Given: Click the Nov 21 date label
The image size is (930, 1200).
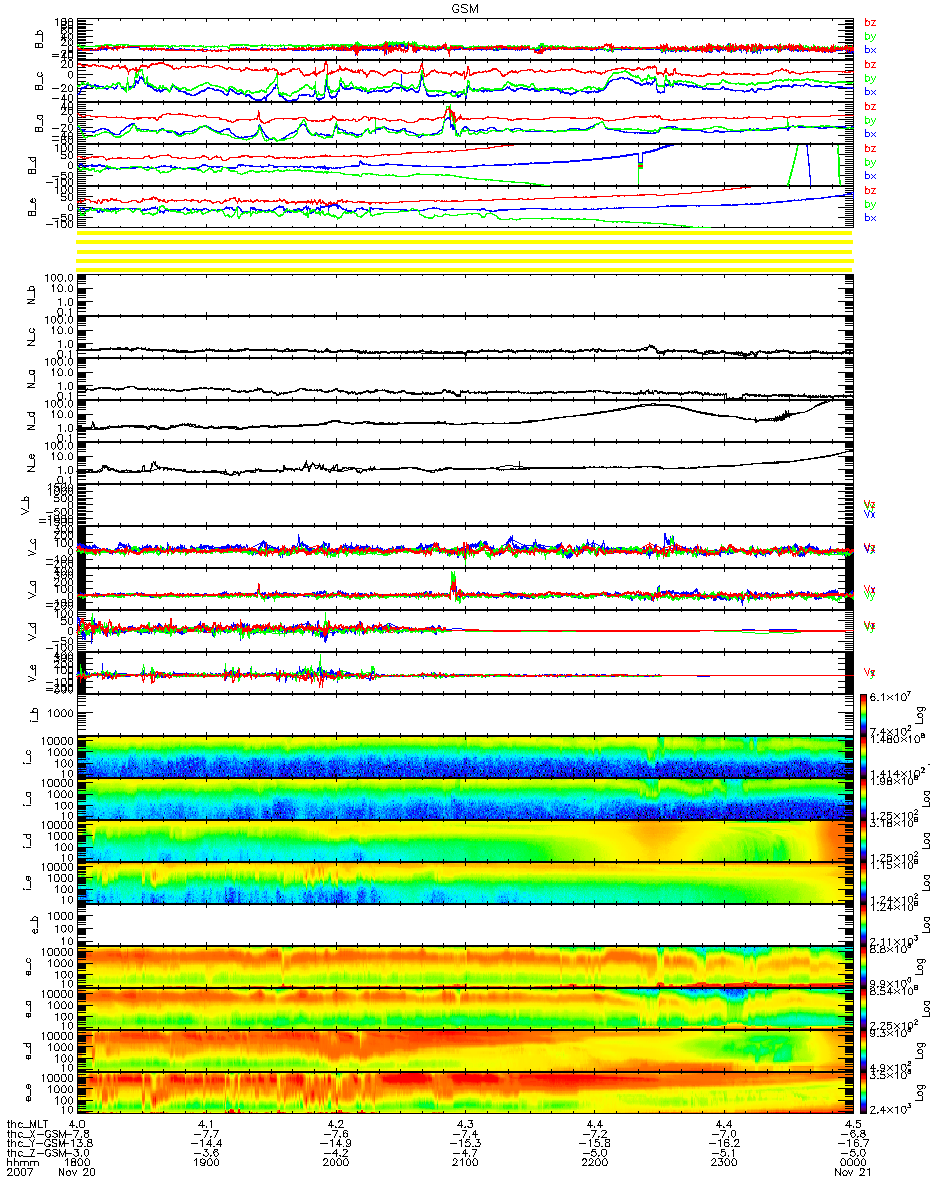Looking at the screenshot, I should [x=852, y=1173].
